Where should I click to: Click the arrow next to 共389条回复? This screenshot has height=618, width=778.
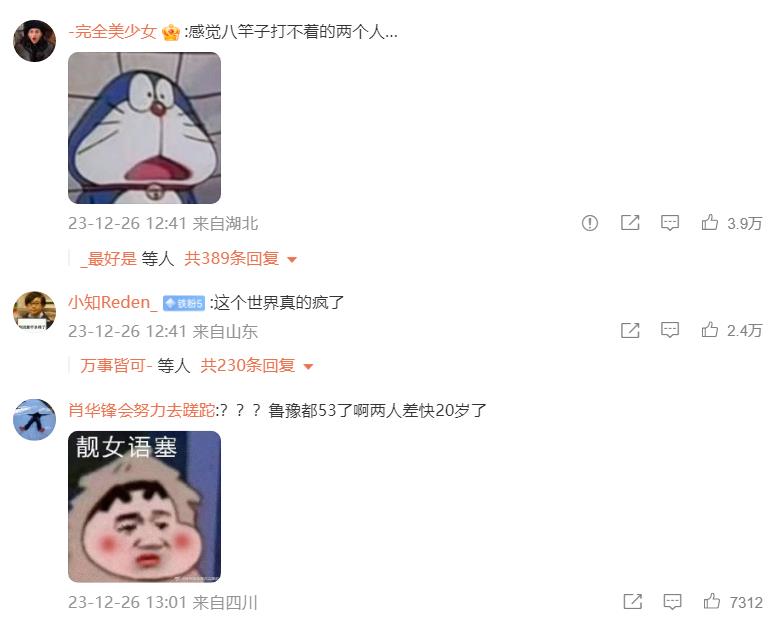click(x=292, y=259)
